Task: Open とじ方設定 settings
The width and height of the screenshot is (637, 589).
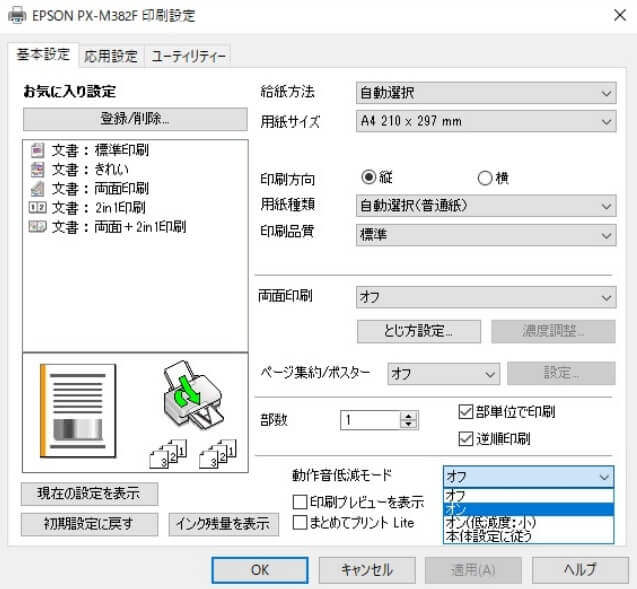Action: (419, 331)
